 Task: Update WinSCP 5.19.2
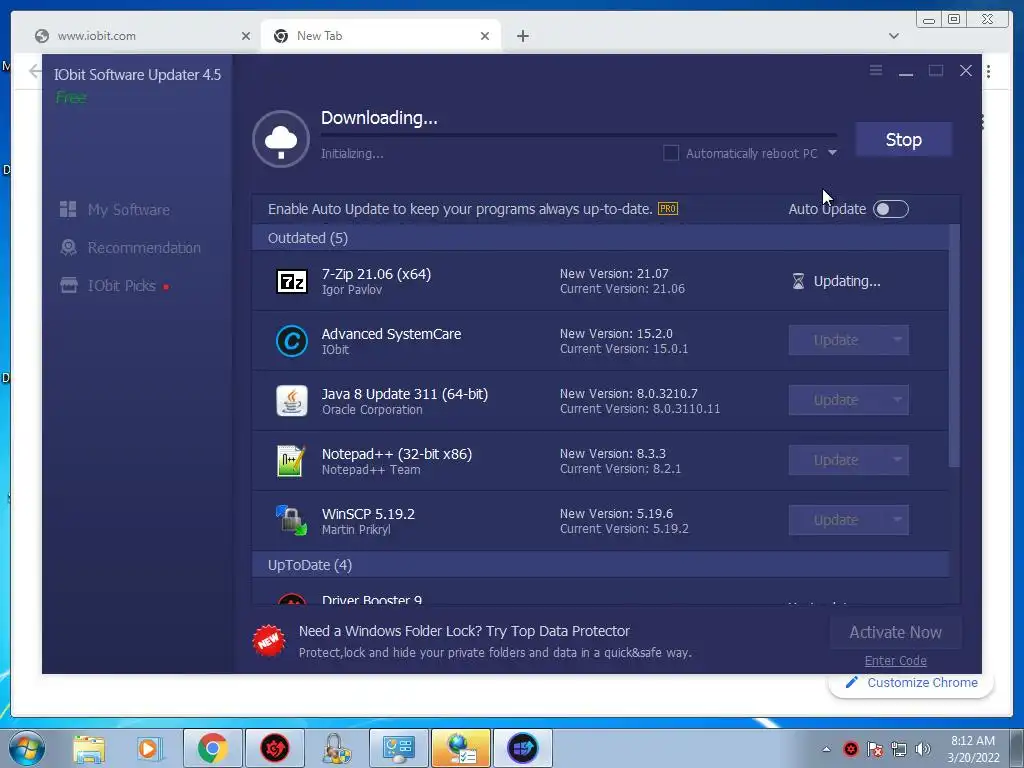pos(836,520)
